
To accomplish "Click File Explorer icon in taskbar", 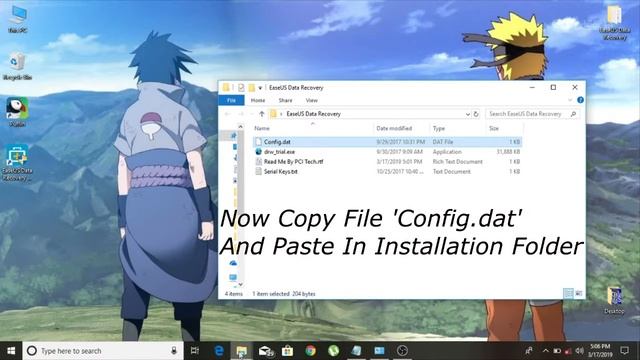I will click(242, 351).
